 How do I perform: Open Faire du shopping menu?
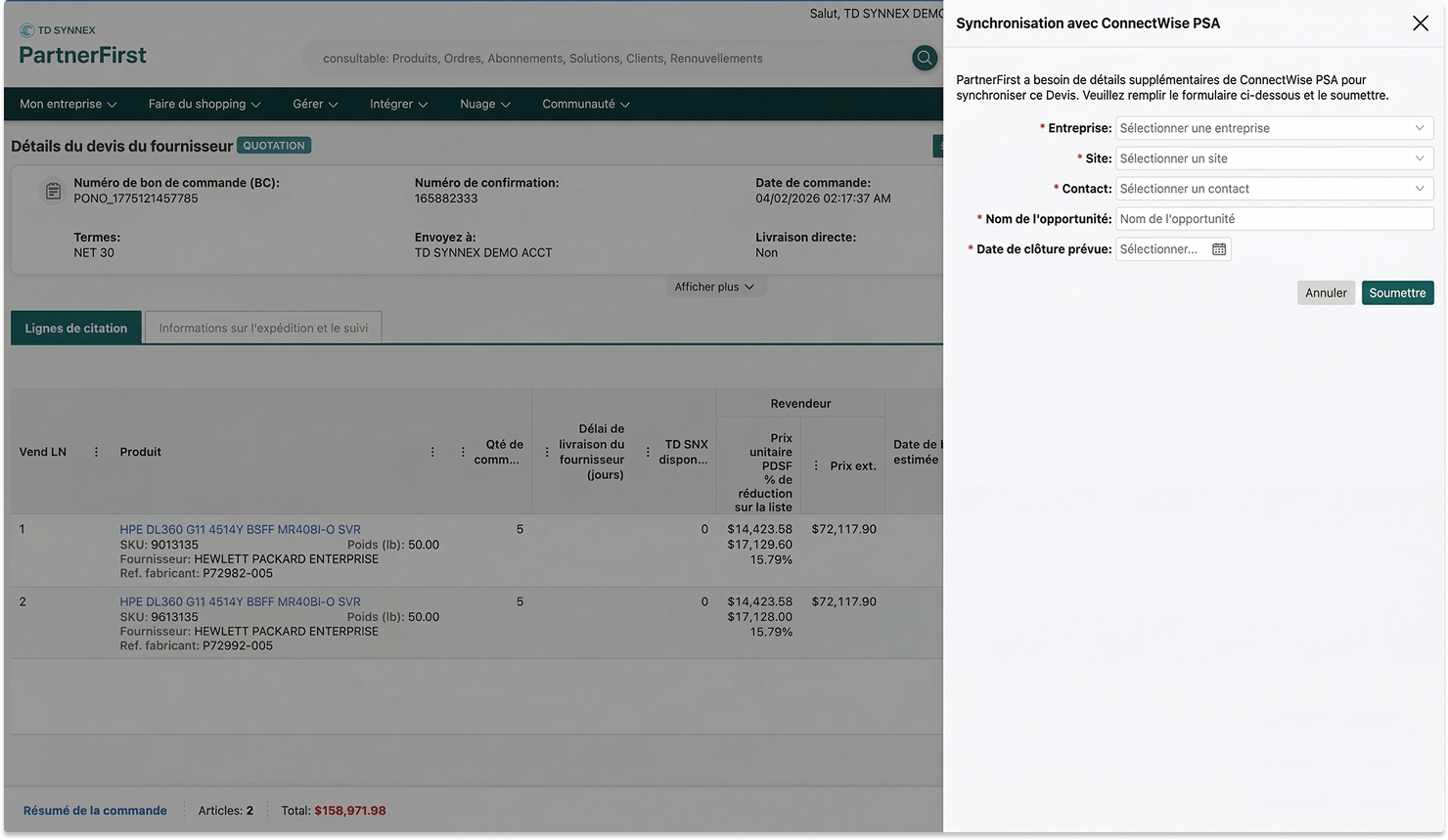[204, 104]
